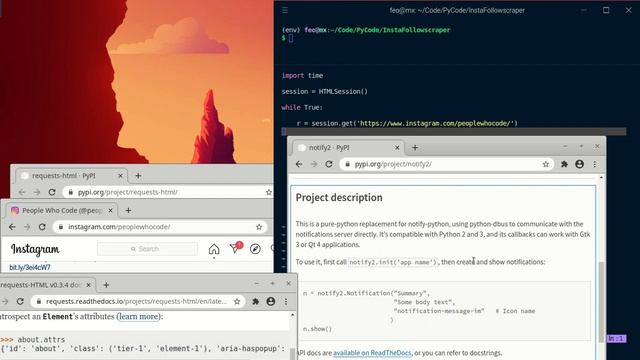Open profile avatar in notify2 browser window
This screenshot has width=640, height=360.
(x=580, y=164)
